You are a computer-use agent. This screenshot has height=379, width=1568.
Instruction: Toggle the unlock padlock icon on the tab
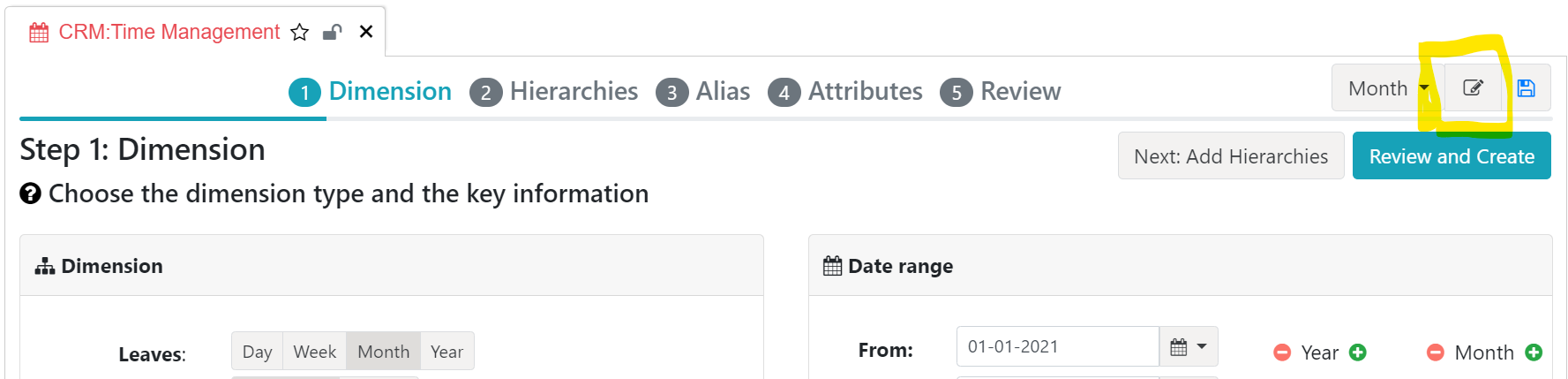tap(332, 33)
